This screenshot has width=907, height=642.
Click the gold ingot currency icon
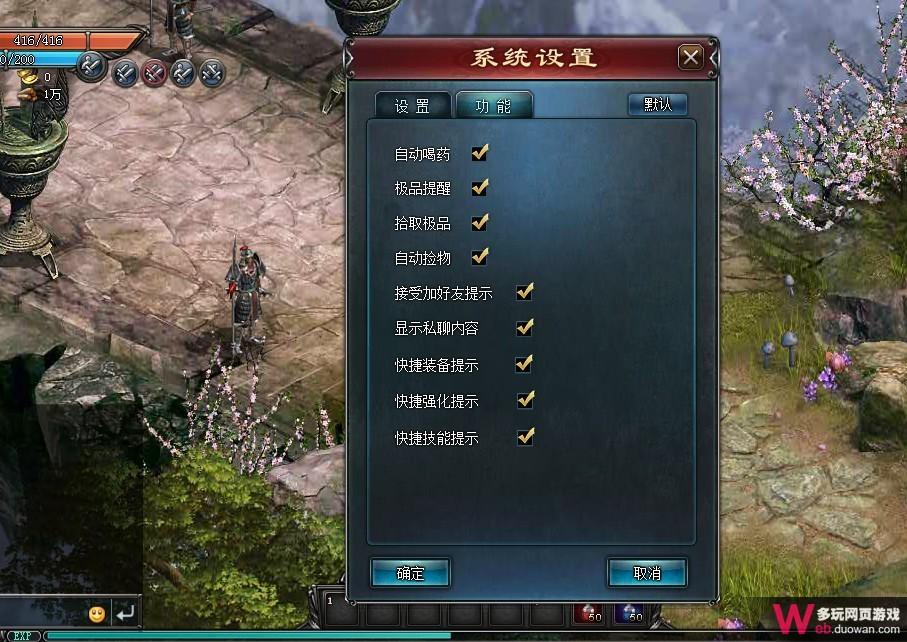tap(27, 76)
